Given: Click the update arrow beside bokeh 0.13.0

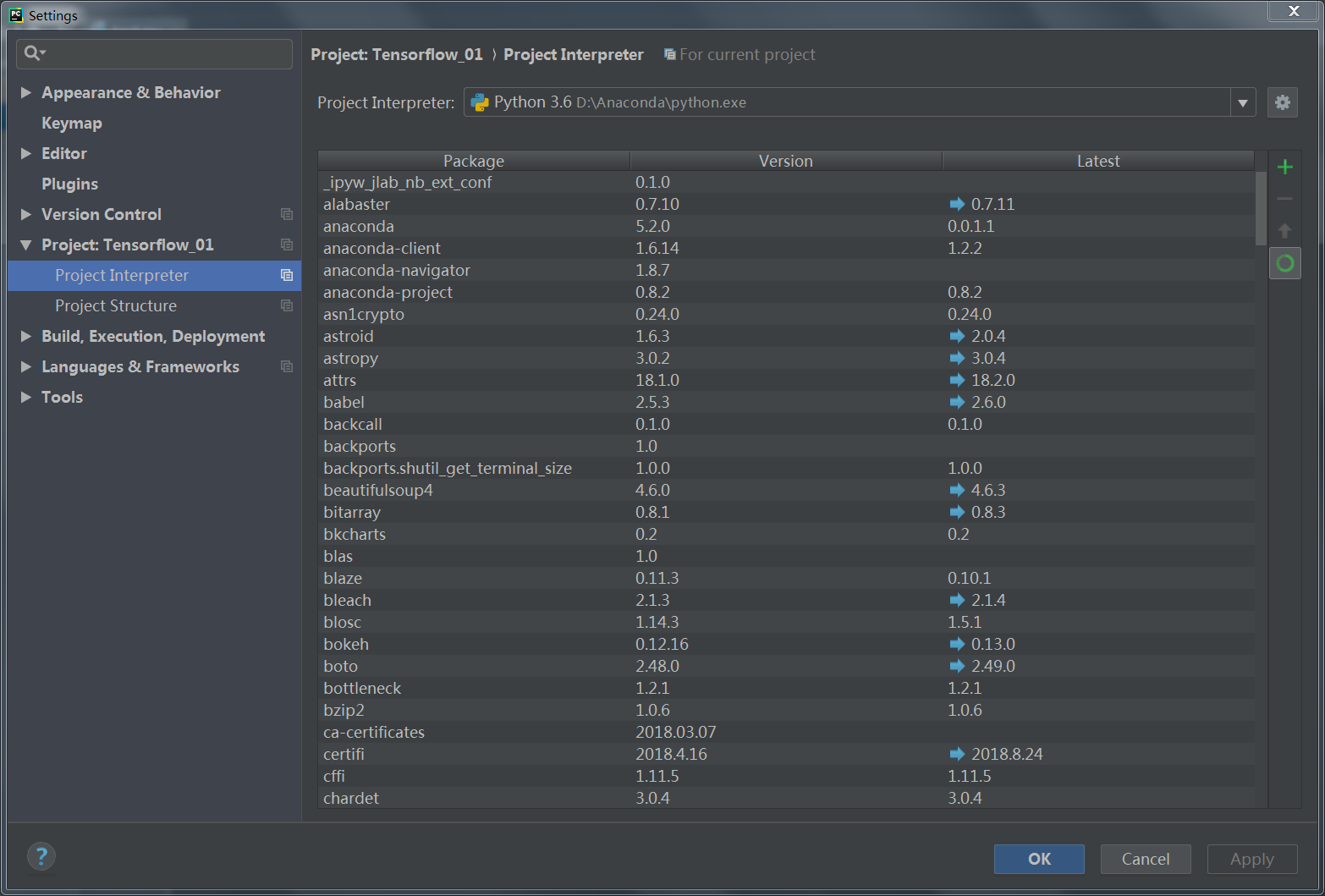Looking at the screenshot, I should 957,644.
